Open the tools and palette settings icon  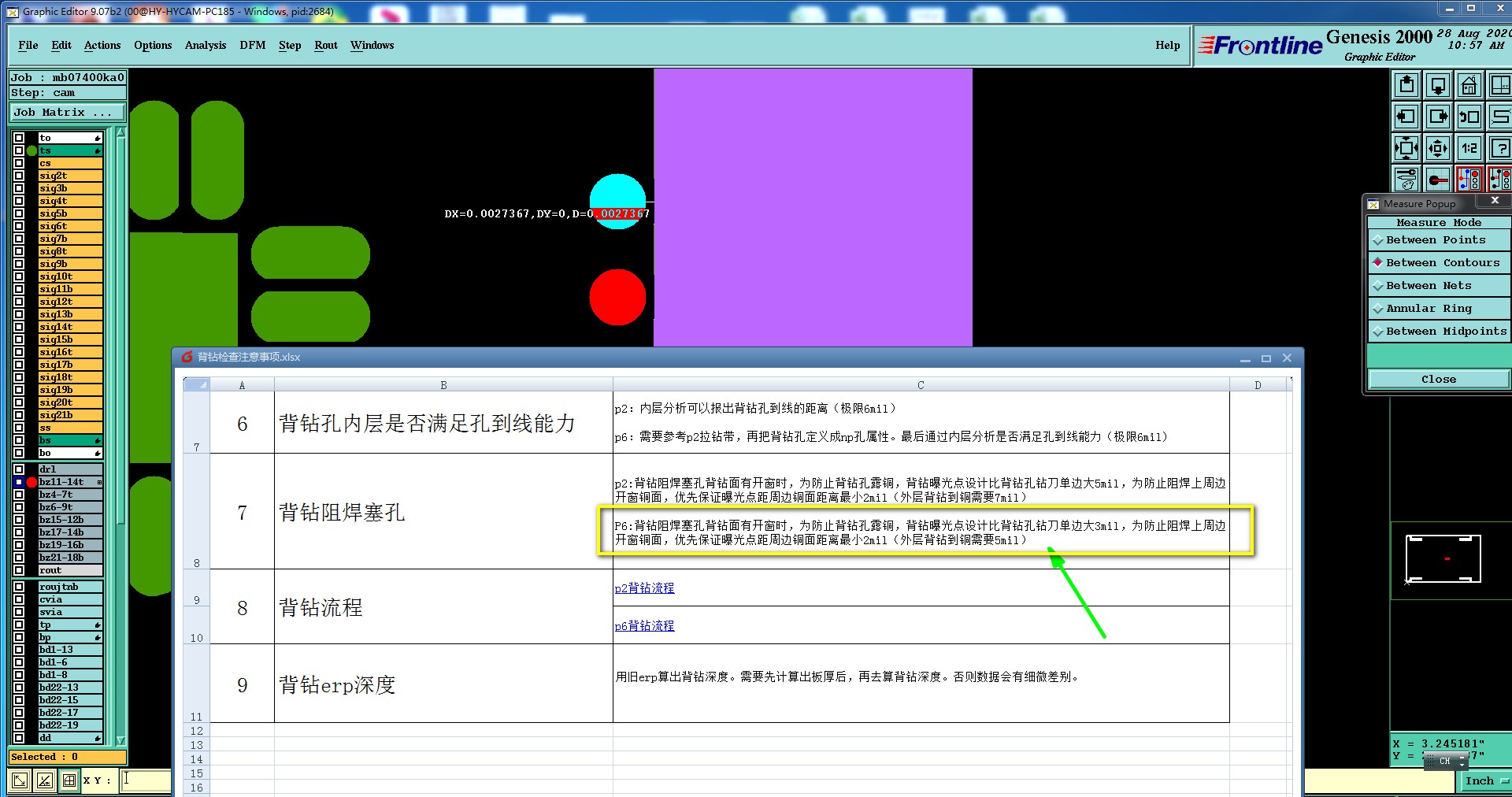point(1406,180)
